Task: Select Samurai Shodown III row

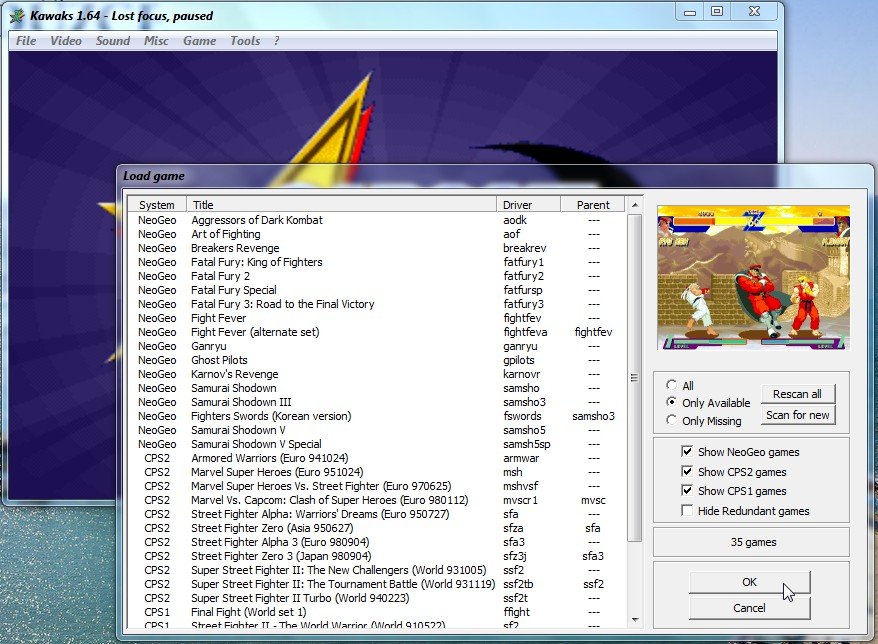Action: point(376,402)
